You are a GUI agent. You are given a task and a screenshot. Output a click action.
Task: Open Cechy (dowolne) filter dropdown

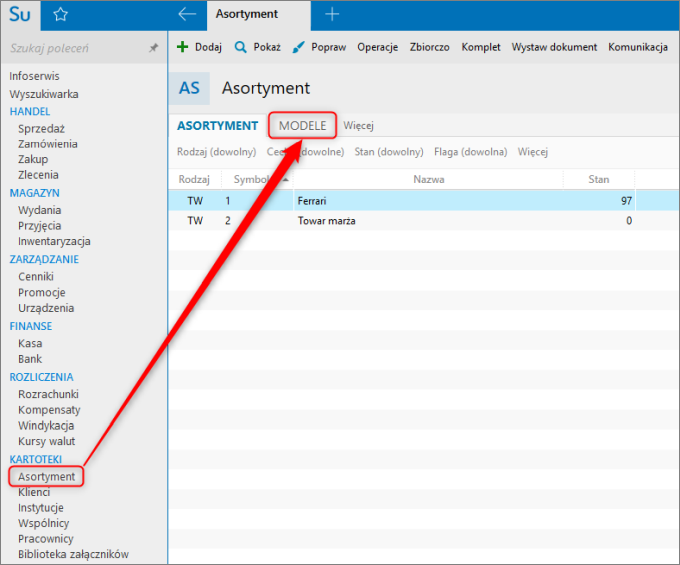305,152
